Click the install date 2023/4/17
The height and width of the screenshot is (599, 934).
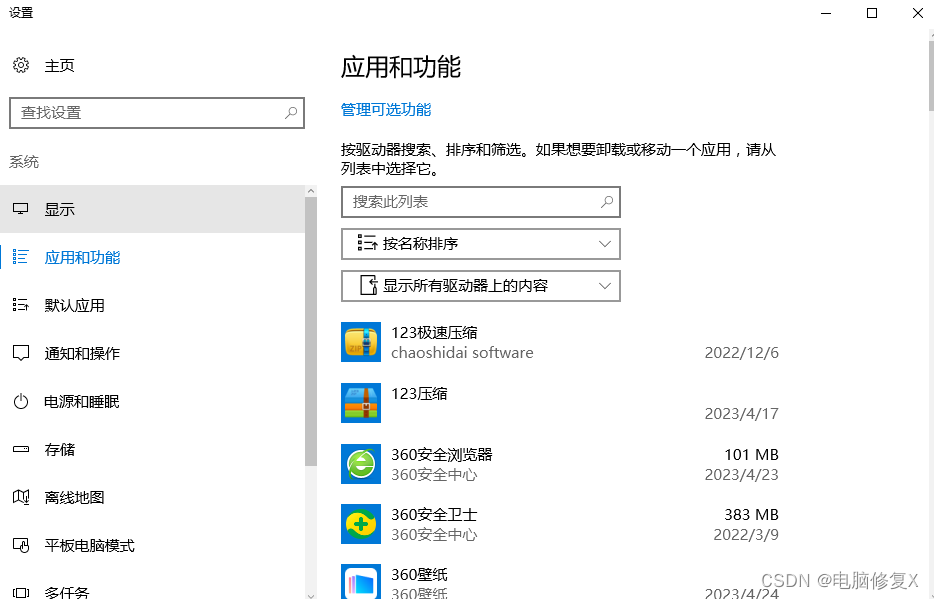click(742, 414)
